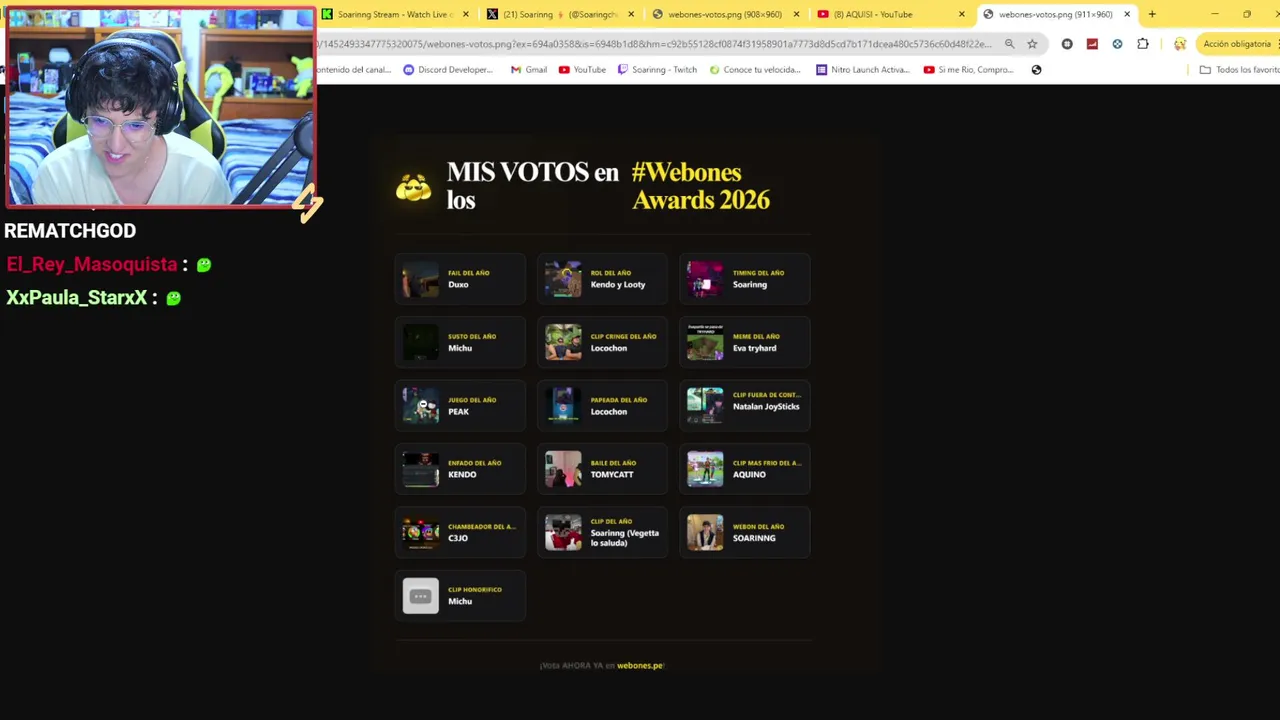Click the globe bookmark icon
This screenshot has height=720, width=1280.
pos(1036,70)
